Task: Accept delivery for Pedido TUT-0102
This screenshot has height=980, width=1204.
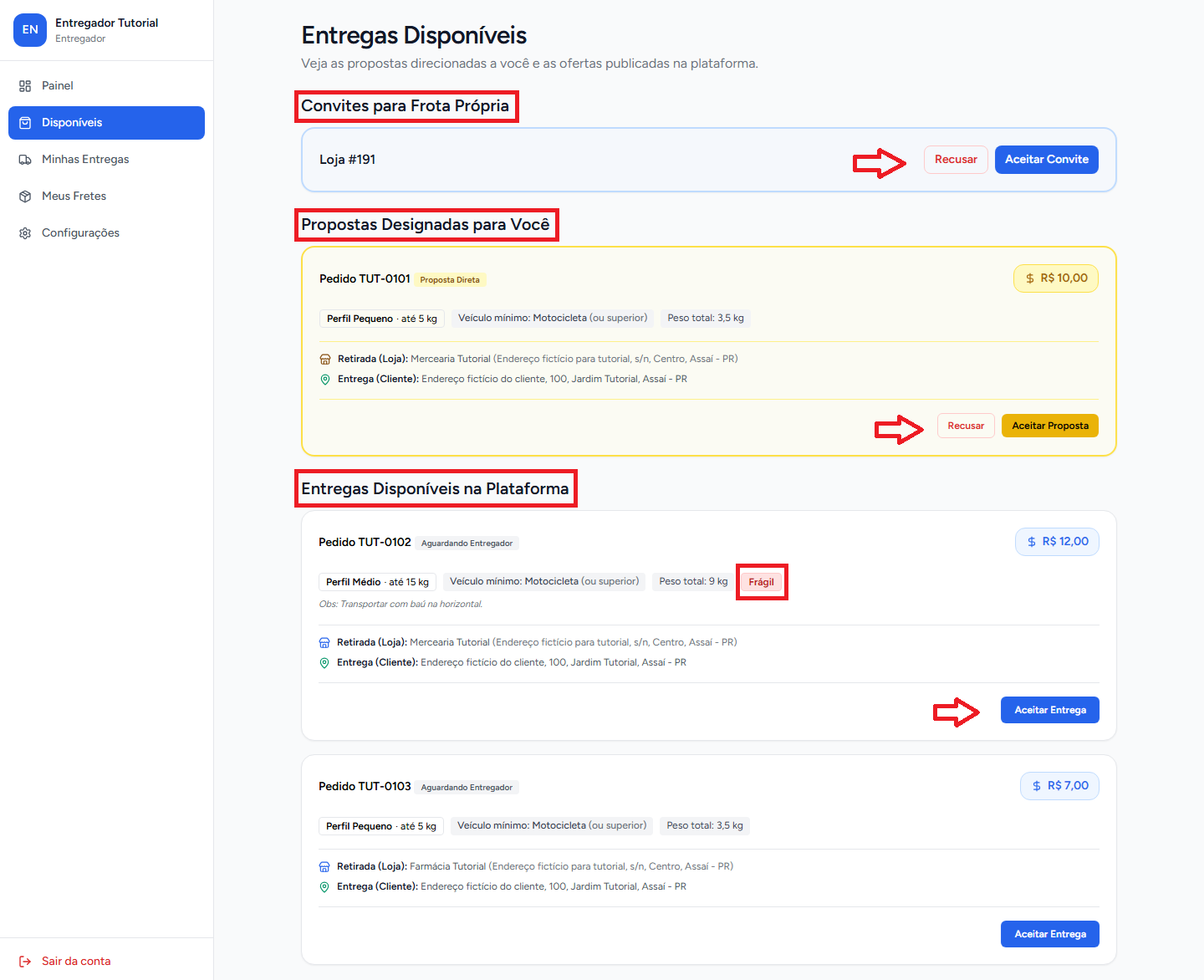Action: tap(1050, 710)
